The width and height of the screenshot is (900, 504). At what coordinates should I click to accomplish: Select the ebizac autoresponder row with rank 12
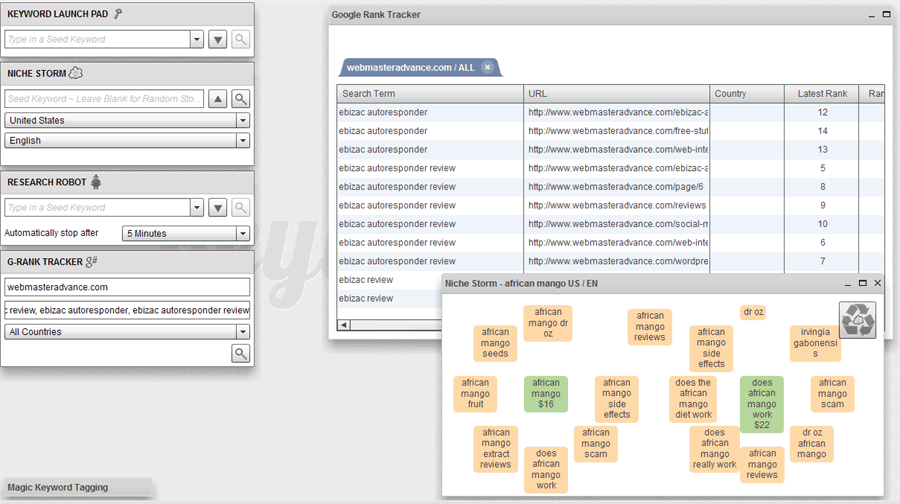[x=611, y=113]
